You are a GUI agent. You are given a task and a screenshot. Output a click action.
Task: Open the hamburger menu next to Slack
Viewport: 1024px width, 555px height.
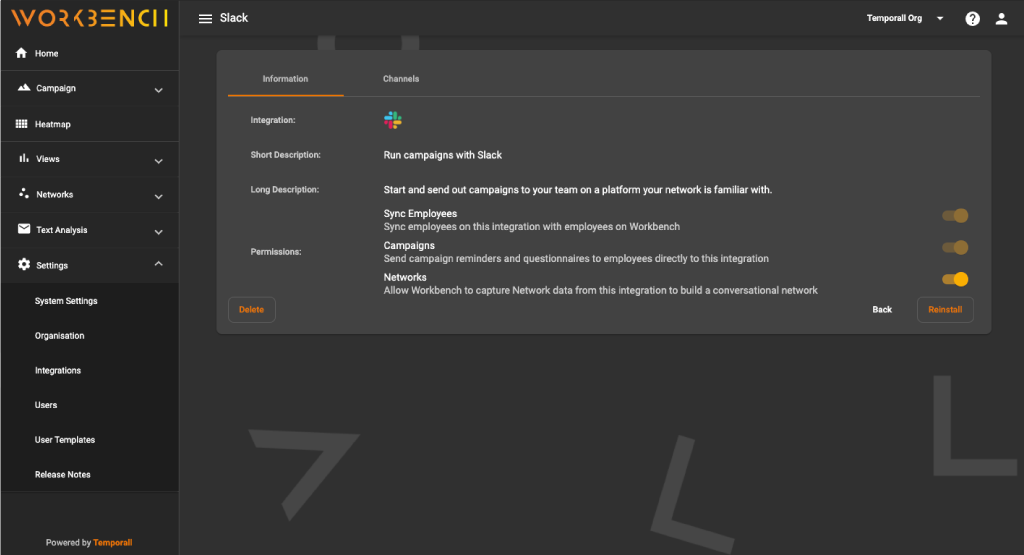(x=205, y=18)
